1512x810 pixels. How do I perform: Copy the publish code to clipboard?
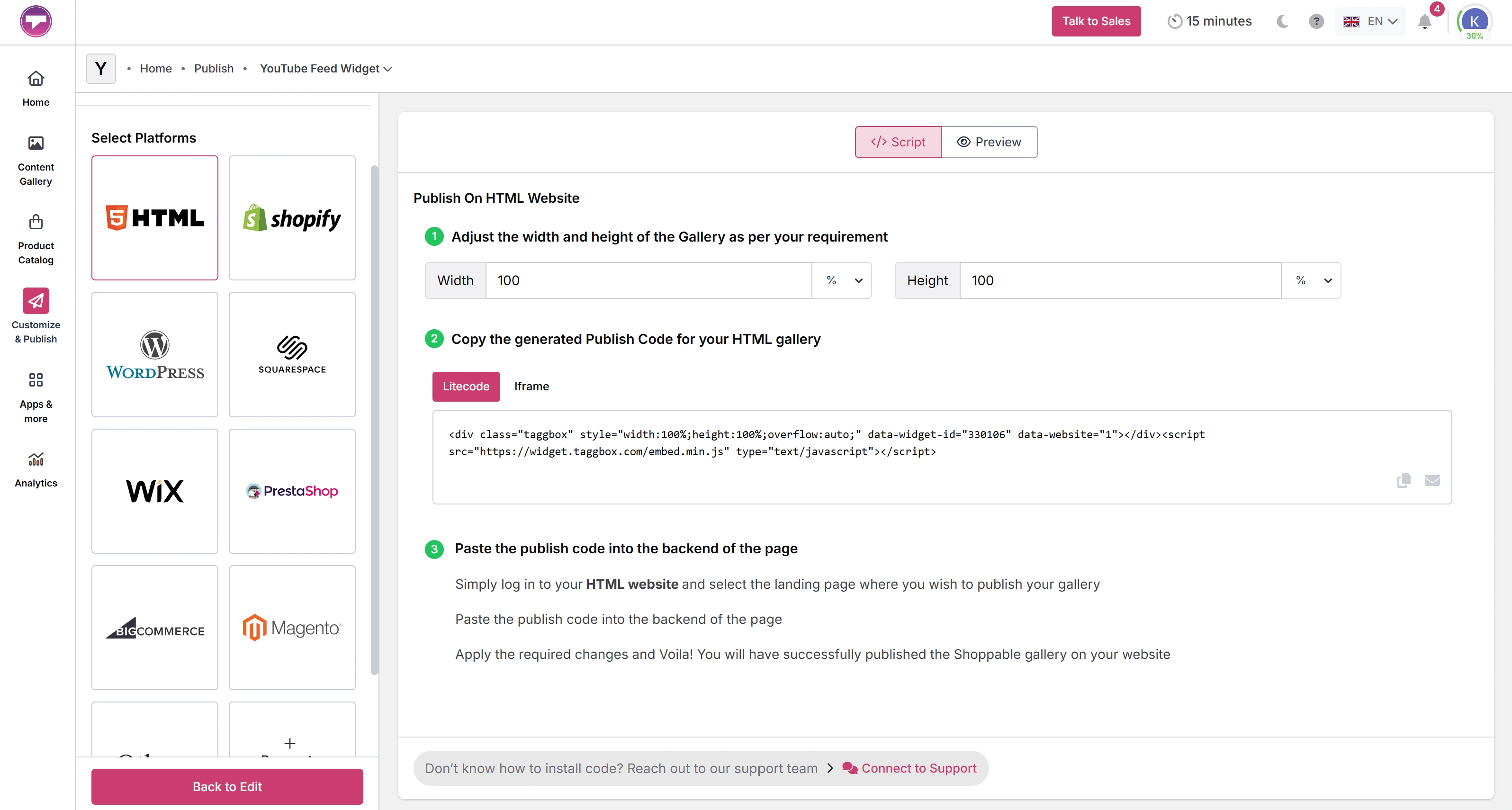(1404, 480)
